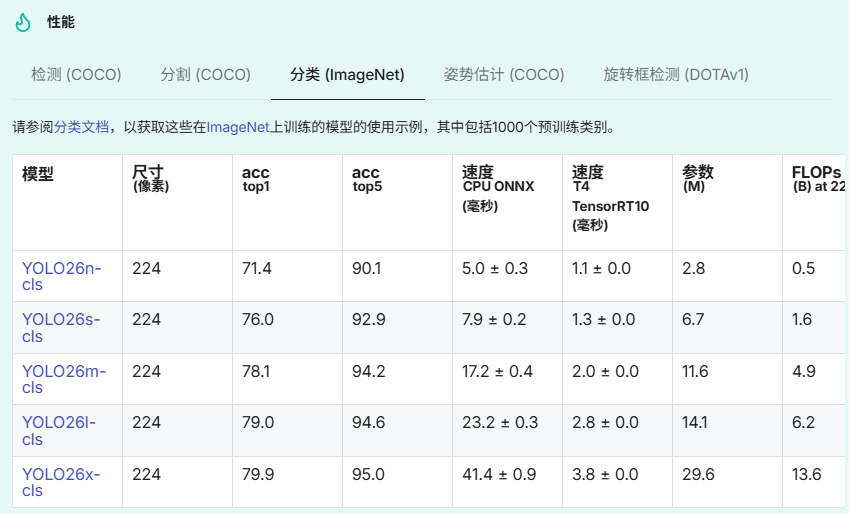This screenshot has width=850, height=514.
Task: Switch to the 检测 (COCO) tab
Action: 76,74
